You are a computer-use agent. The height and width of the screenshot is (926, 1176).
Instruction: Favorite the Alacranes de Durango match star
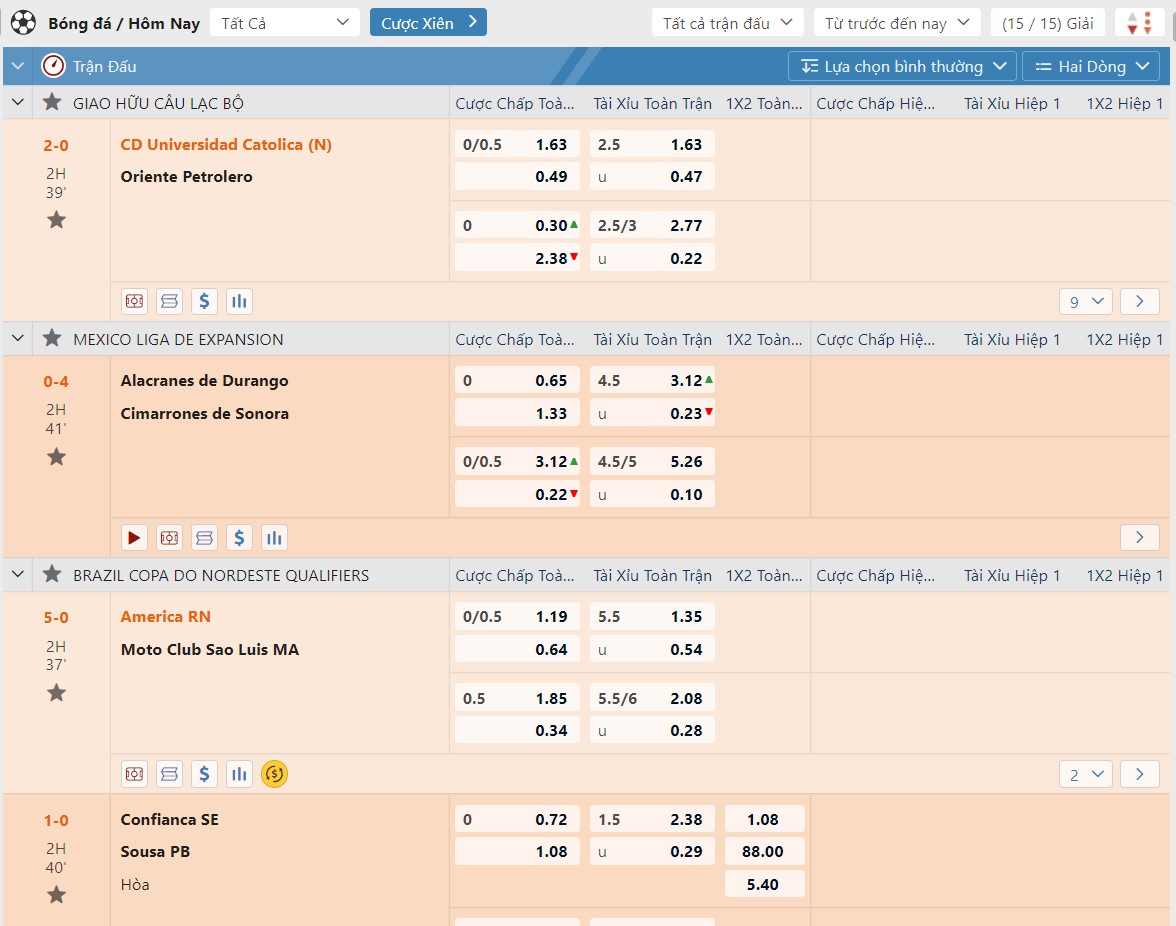pyautogui.click(x=56, y=457)
